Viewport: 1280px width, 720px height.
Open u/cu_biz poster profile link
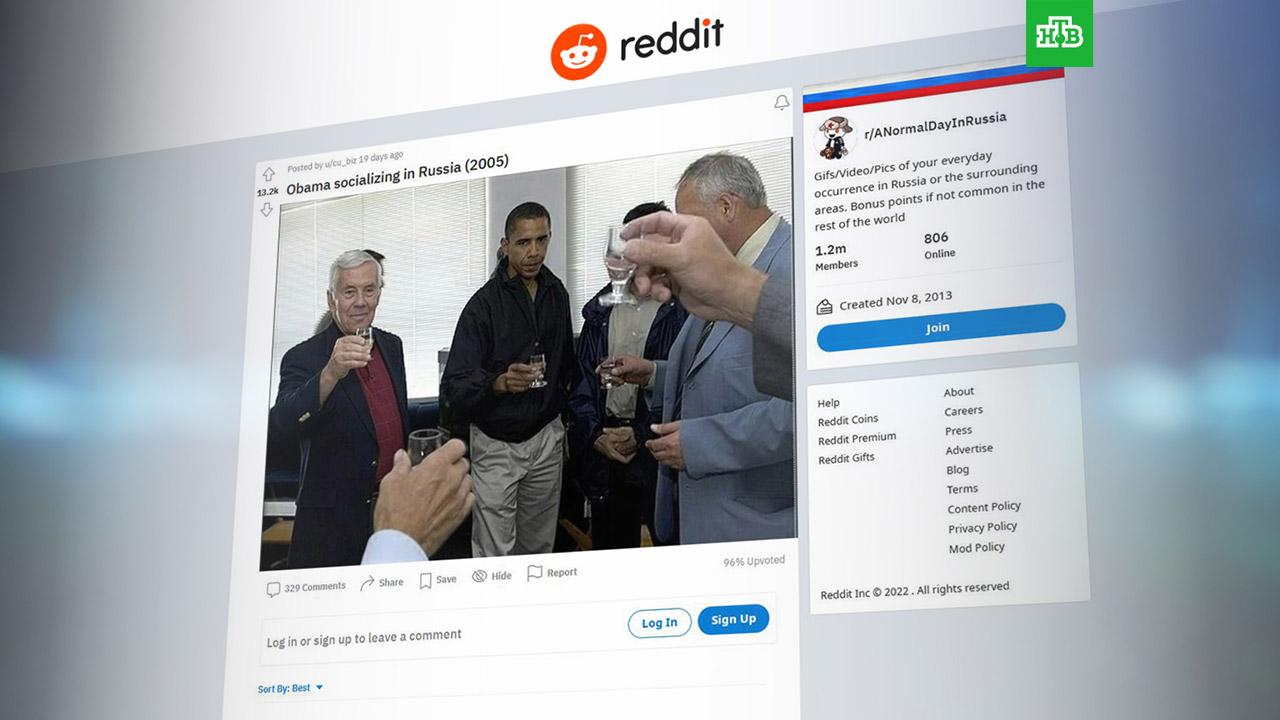click(x=340, y=161)
